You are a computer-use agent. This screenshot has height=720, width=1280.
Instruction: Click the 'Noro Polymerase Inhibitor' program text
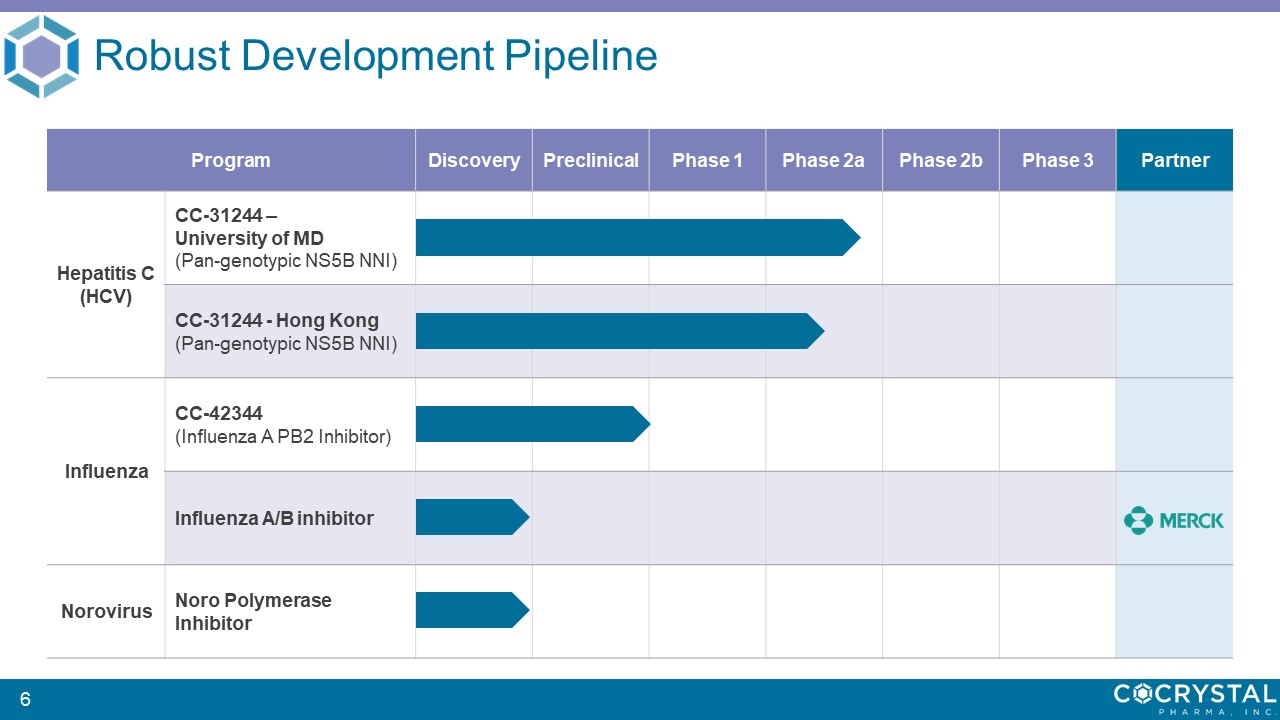(253, 611)
